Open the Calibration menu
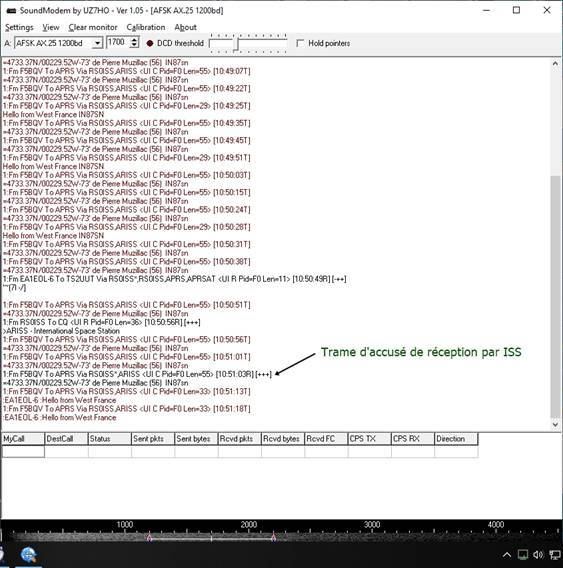Viewport: 563px width, 568px height. pos(146,28)
